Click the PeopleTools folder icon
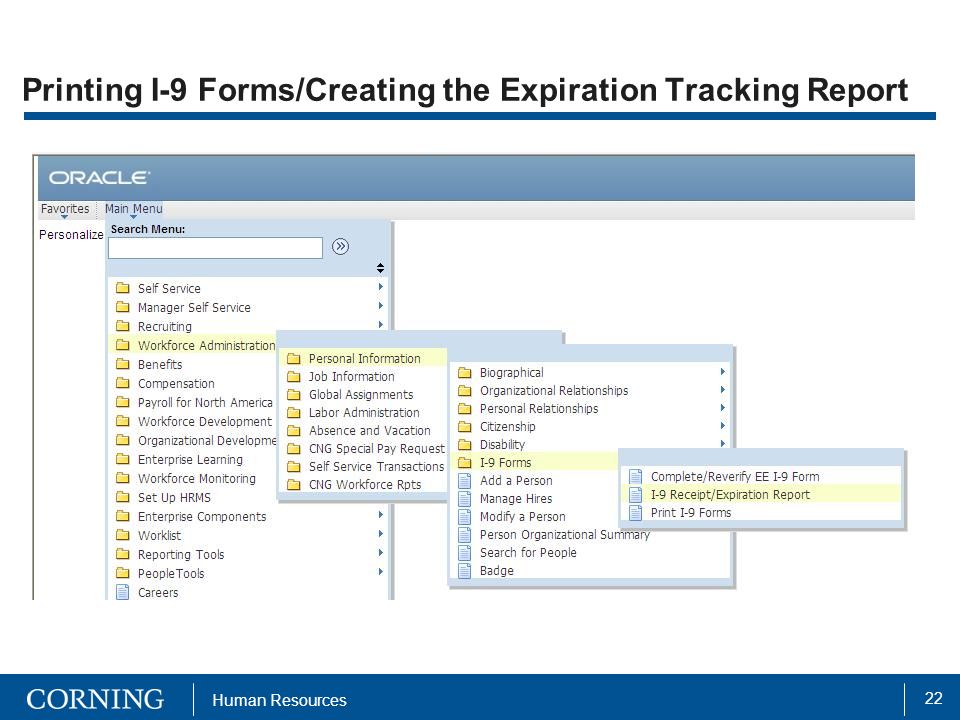This screenshot has width=960, height=720. pos(122,572)
